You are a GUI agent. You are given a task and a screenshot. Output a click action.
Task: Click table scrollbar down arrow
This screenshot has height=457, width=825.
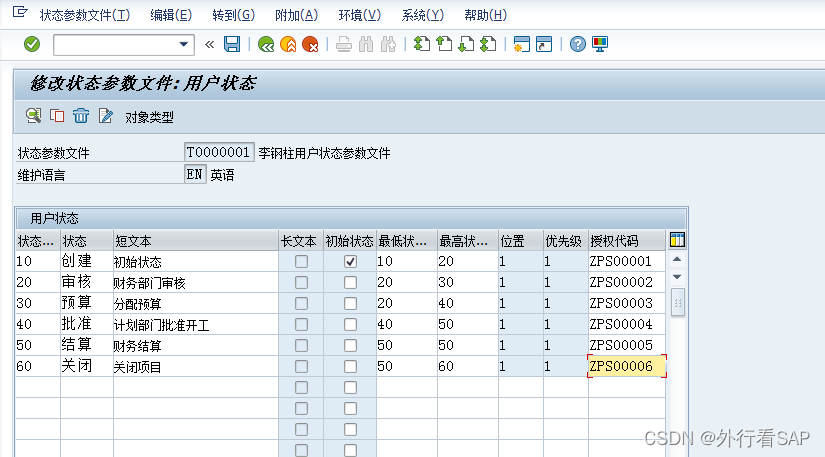(677, 277)
